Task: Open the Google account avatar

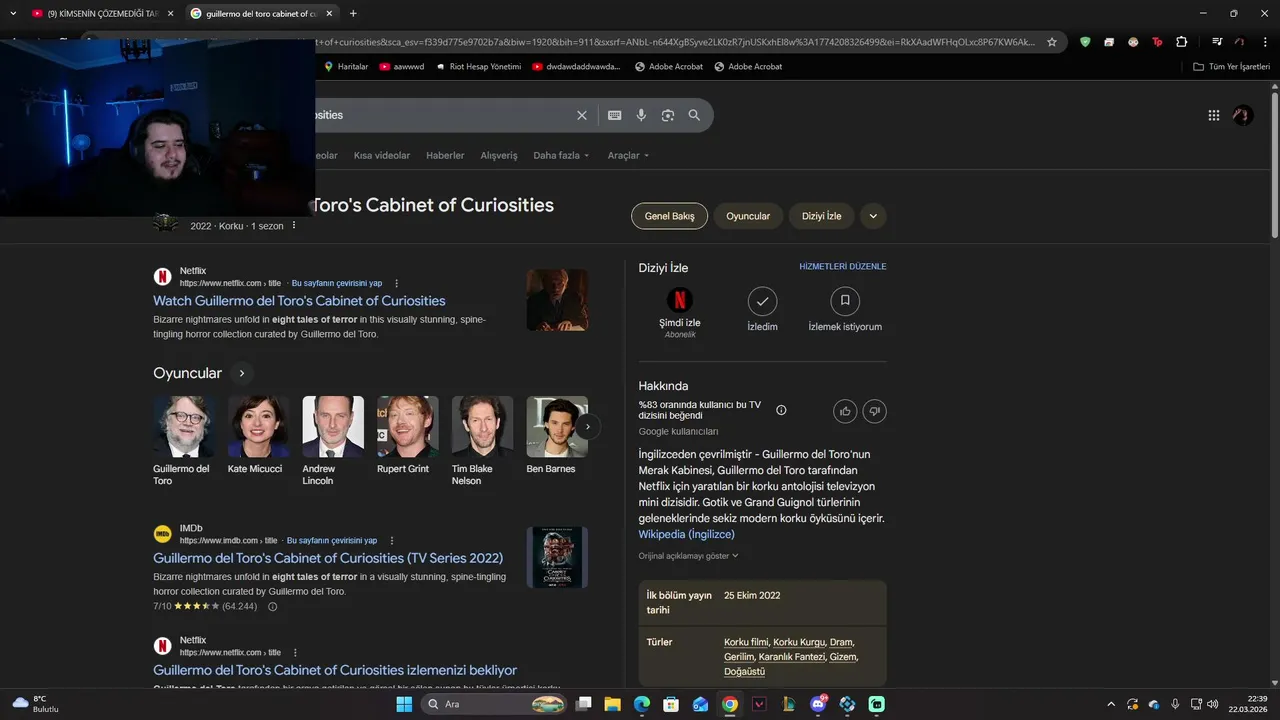Action: tap(1243, 115)
